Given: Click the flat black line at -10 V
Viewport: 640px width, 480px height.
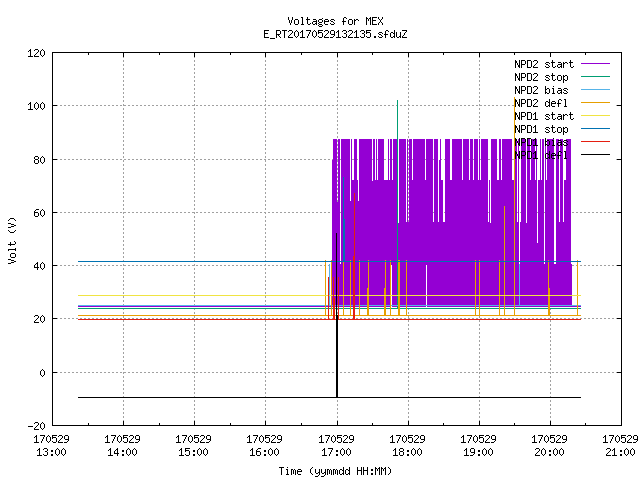Looking at the screenshot, I should point(329,398).
